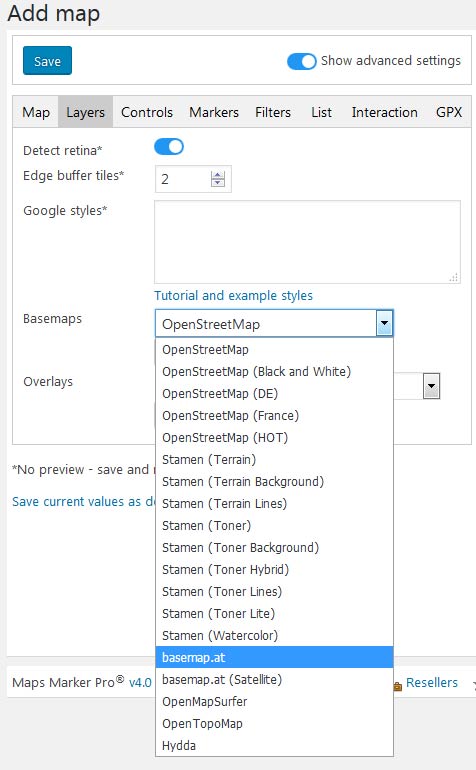Viewport: 476px width, 770px height.
Task: Pick OpenTopoMap from the dropdown list
Action: click(274, 723)
